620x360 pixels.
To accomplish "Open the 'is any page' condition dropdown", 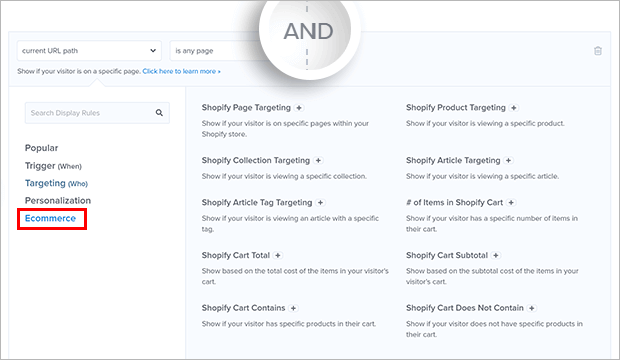I will coord(217,51).
